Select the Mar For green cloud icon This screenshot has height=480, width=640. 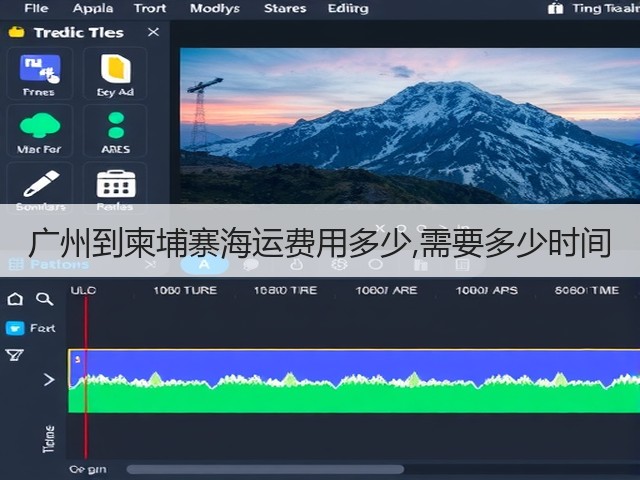(x=40, y=125)
